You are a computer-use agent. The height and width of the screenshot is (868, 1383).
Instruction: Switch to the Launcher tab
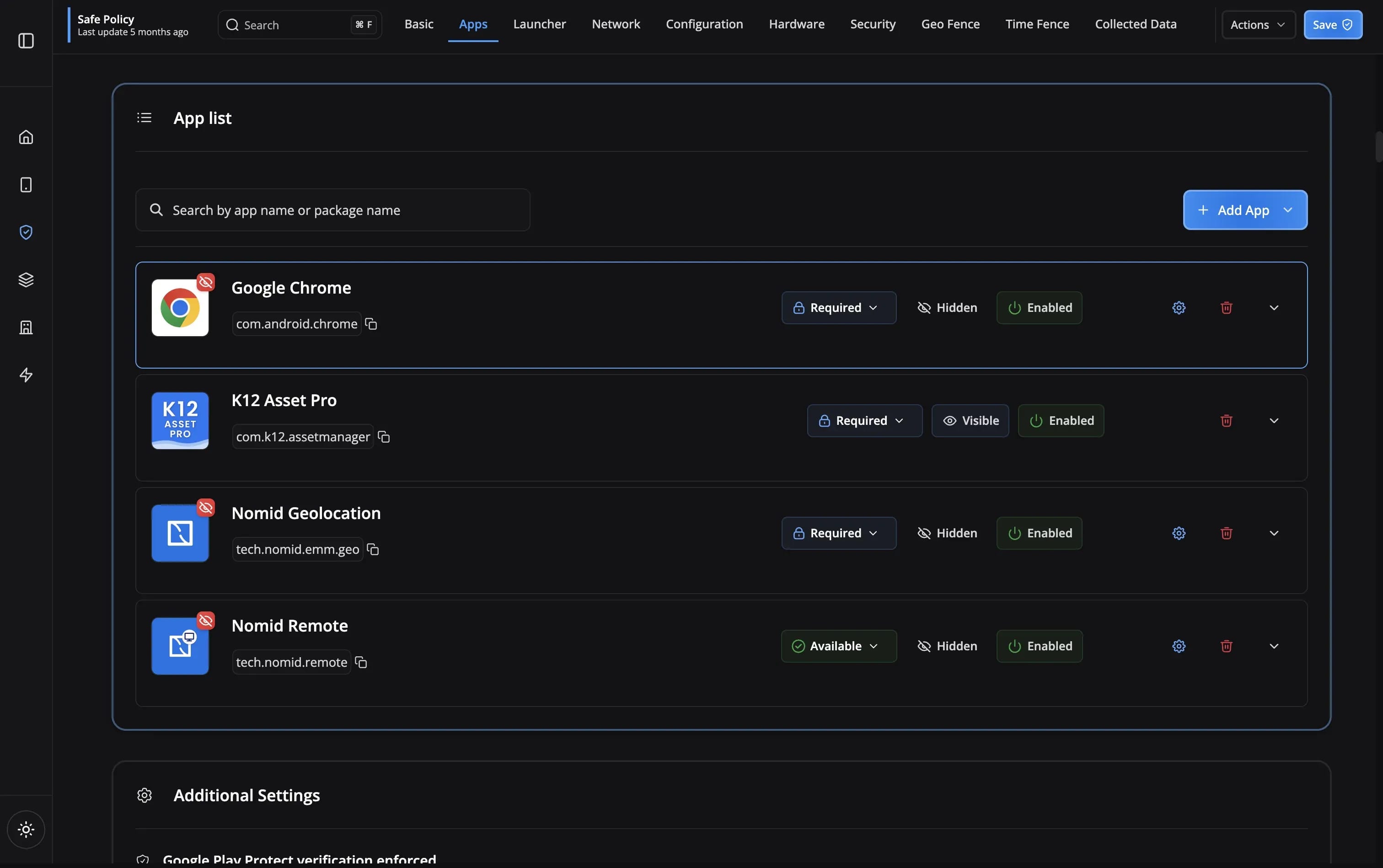pyautogui.click(x=539, y=24)
